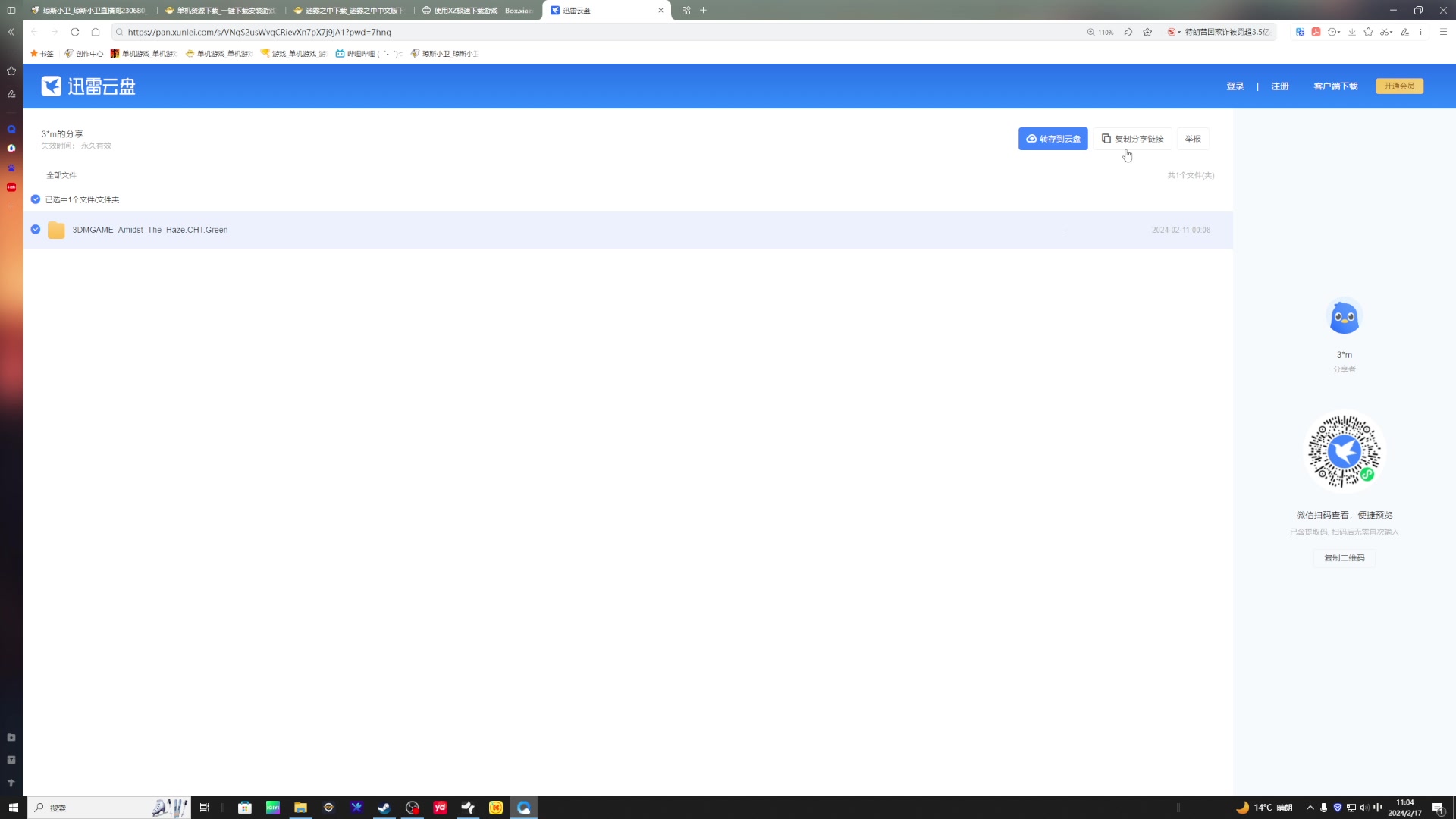Open the downloads arrow icon in toolbar
Image resolution: width=1456 pixels, height=819 pixels.
coord(1351,32)
